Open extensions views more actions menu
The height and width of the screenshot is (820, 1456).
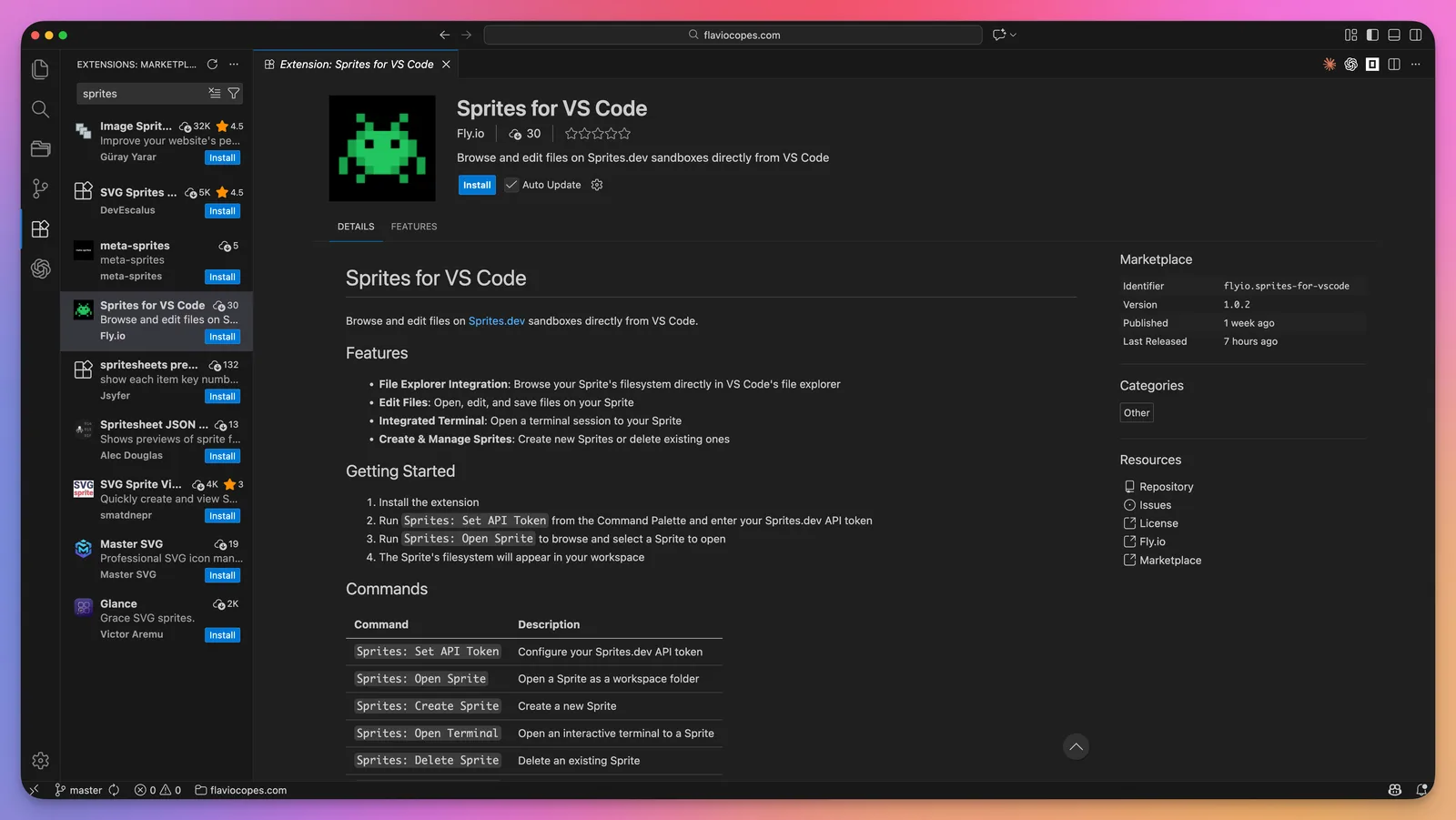click(x=234, y=65)
